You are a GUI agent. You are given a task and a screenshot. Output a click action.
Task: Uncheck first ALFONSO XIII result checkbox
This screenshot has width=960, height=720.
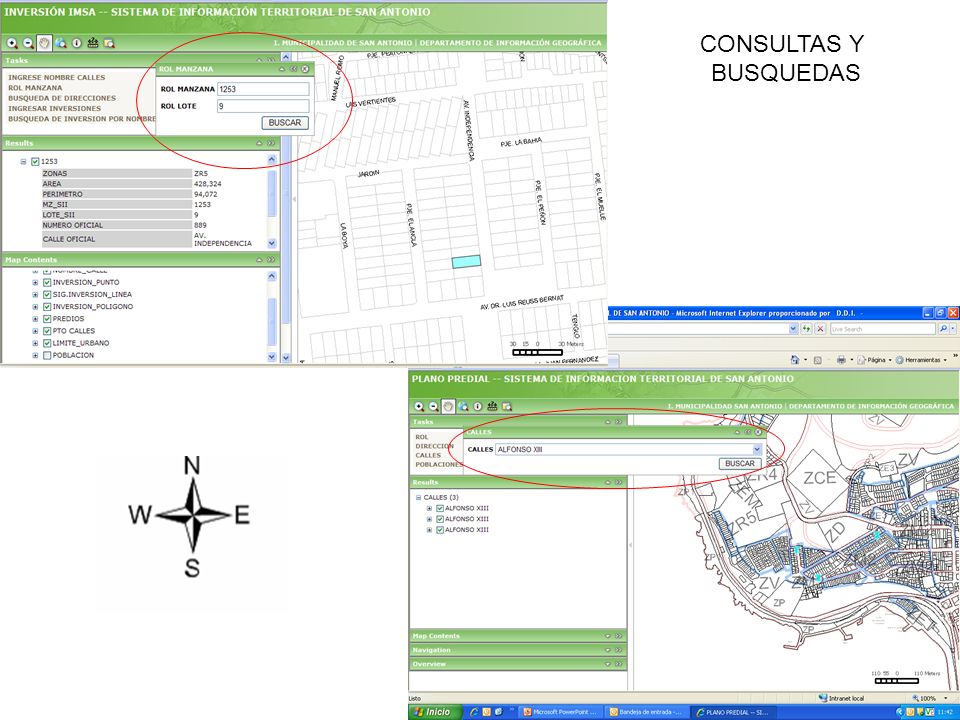pyautogui.click(x=440, y=508)
